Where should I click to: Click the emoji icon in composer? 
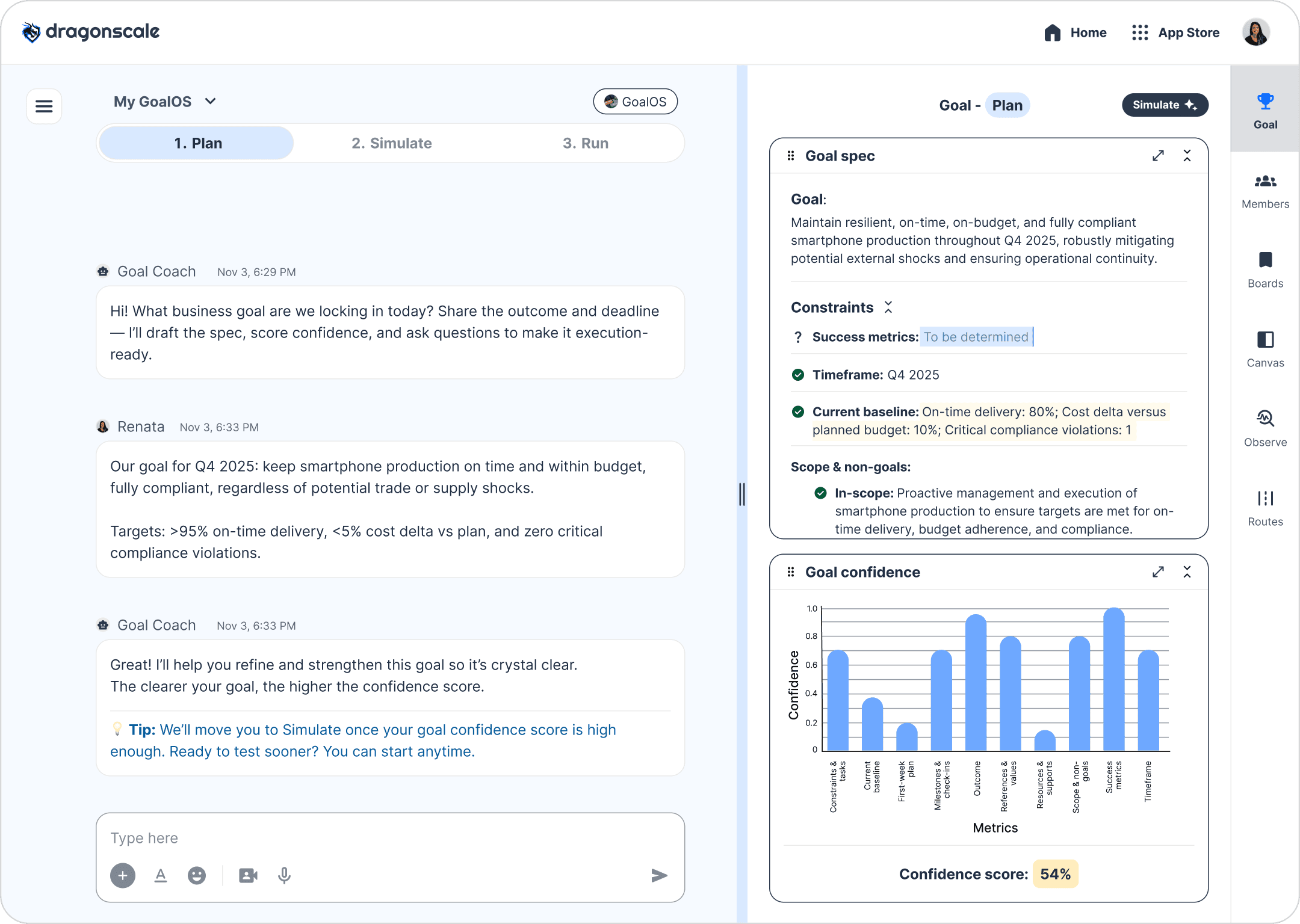197,875
